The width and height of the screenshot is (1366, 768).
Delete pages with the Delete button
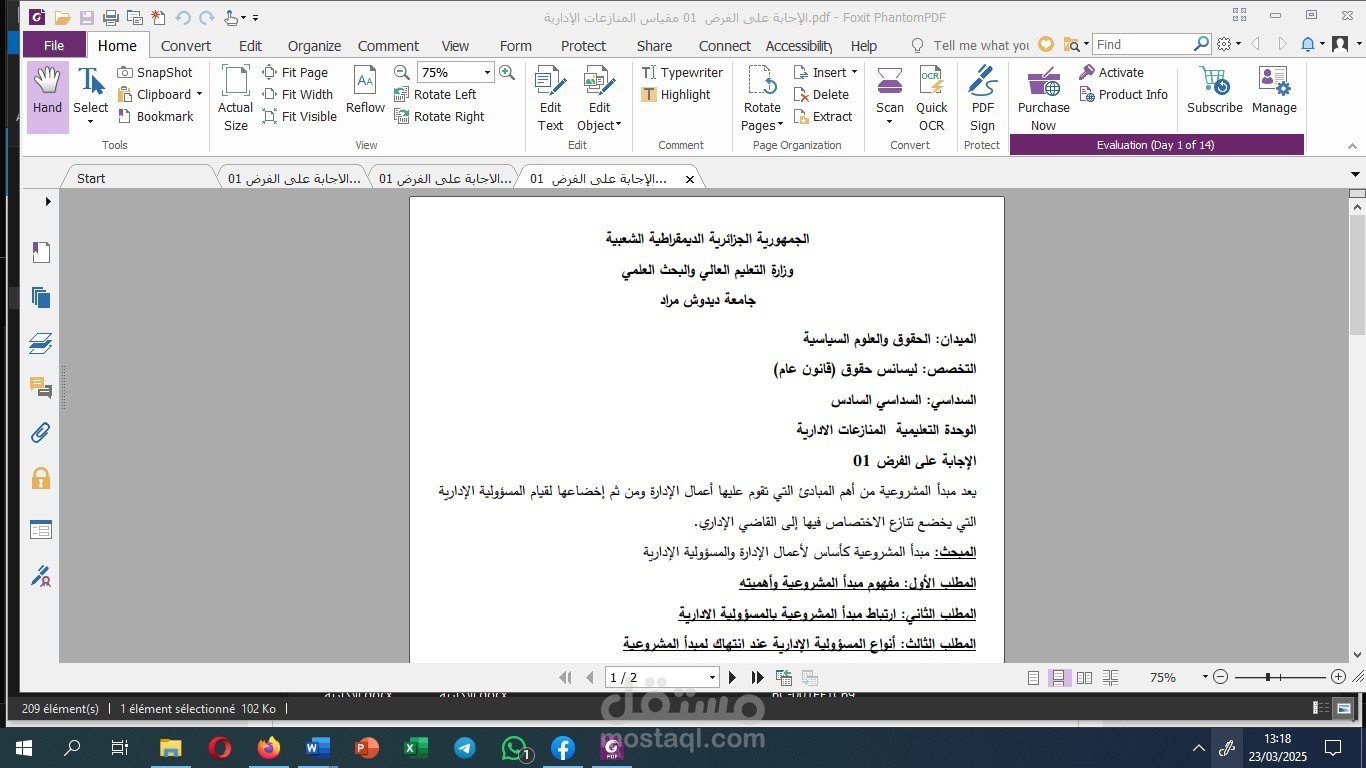point(822,94)
